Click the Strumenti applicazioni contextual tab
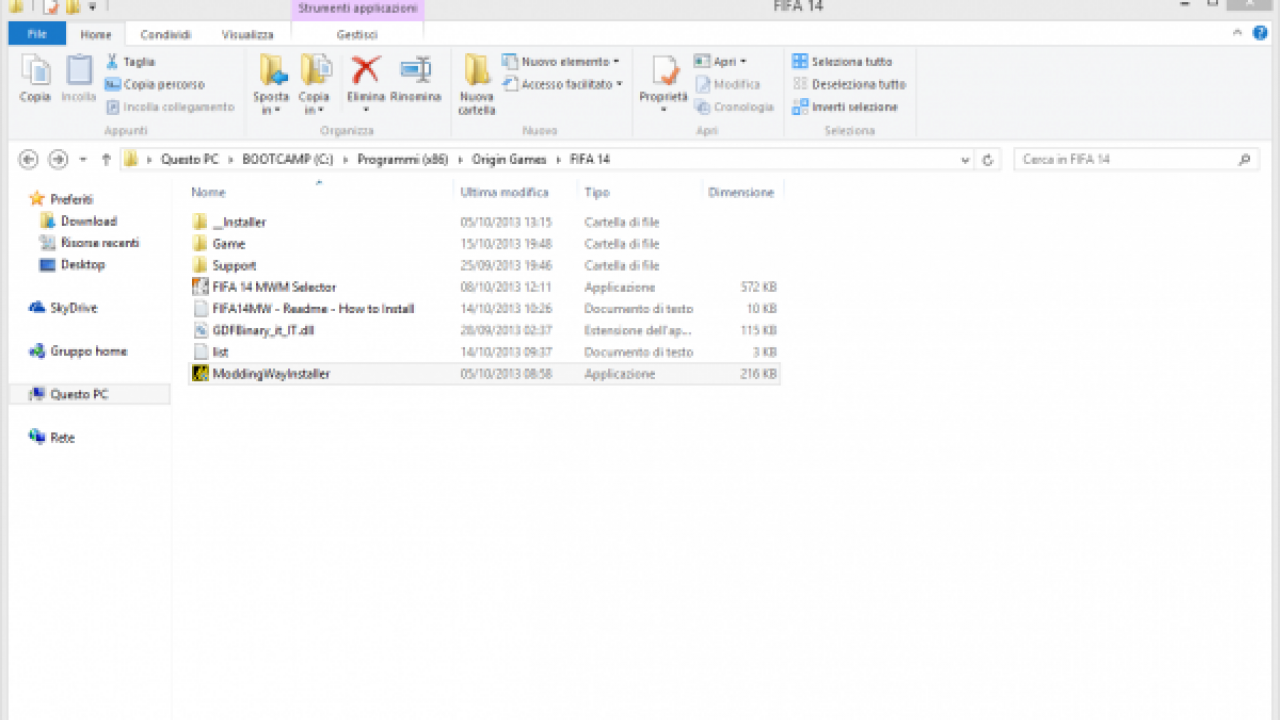This screenshot has height=720, width=1280. click(x=357, y=8)
